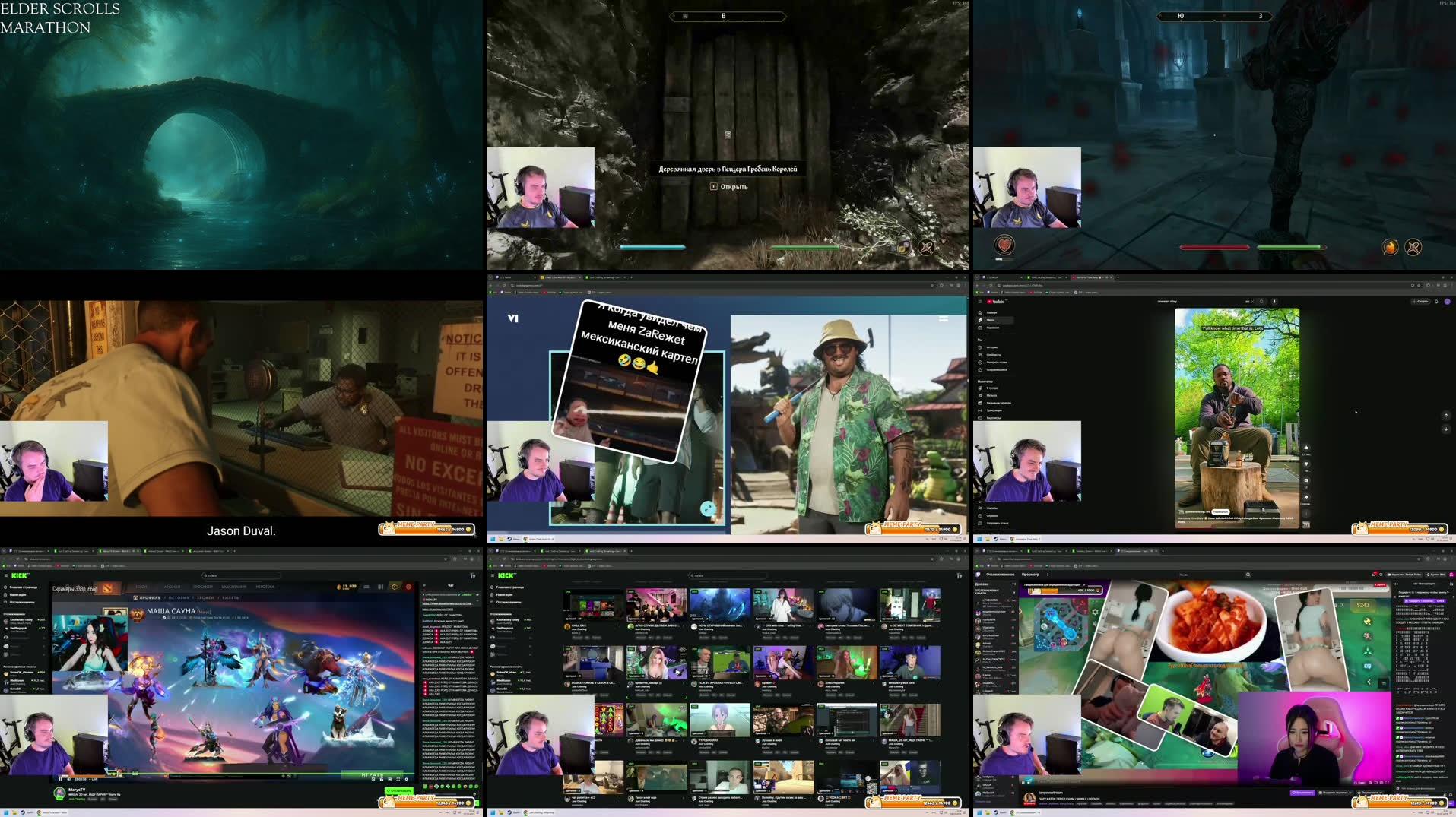Viewport: 1456px width, 817px height.
Task: Open Steam from YouTube frame taskbar
Action: pos(996,539)
